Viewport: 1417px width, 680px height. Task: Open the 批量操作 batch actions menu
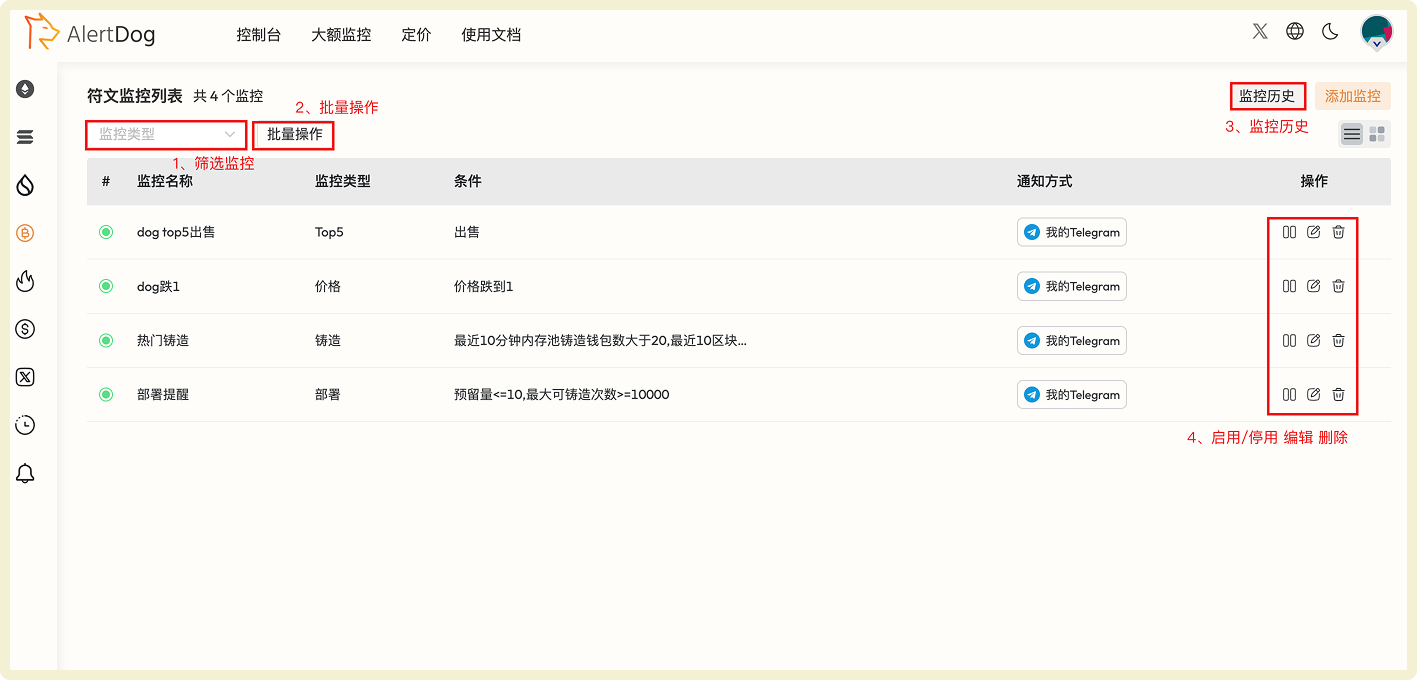293,134
